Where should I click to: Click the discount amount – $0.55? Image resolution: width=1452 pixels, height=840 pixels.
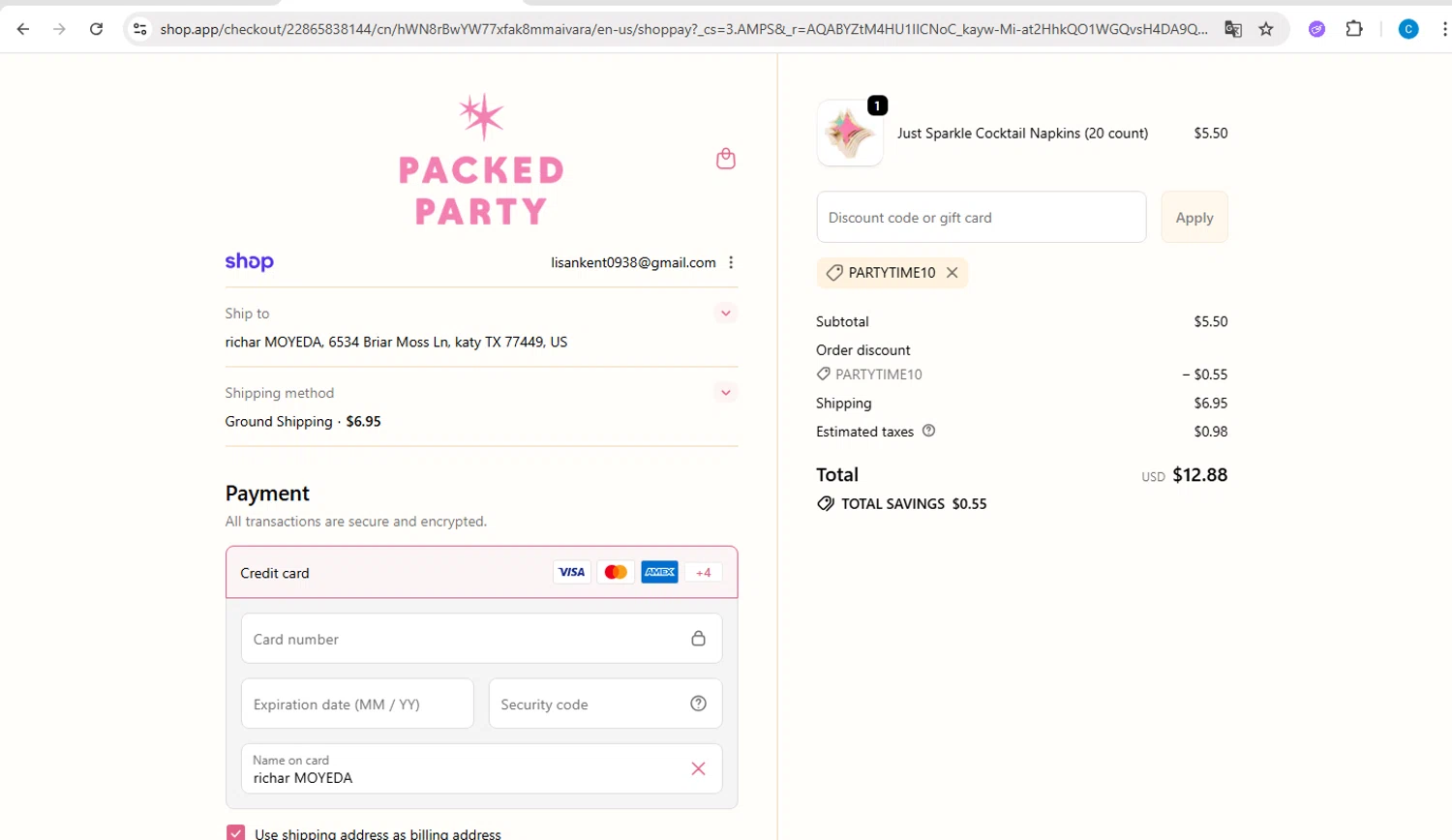click(1204, 375)
